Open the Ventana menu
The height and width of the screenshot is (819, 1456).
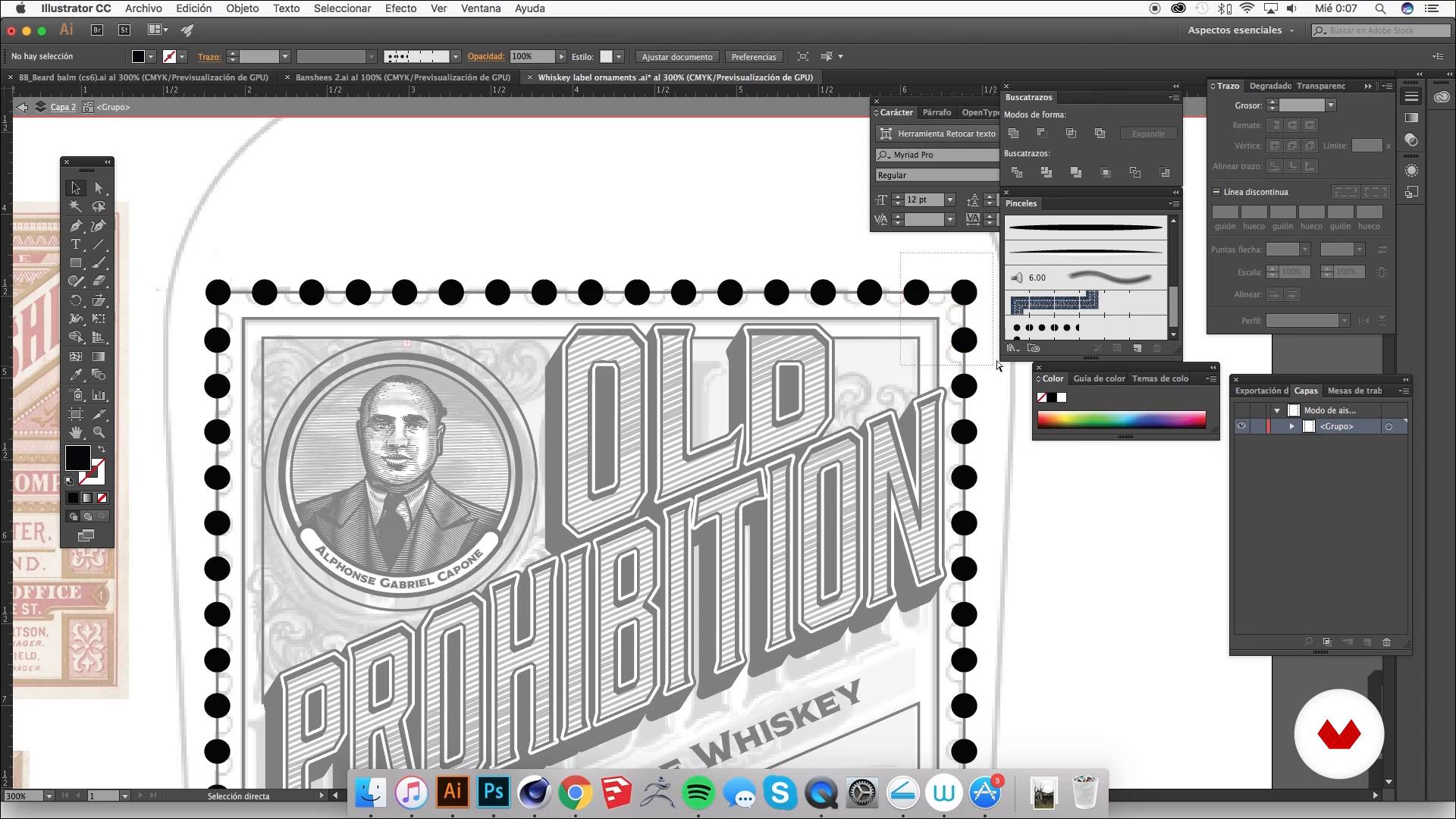tap(481, 8)
